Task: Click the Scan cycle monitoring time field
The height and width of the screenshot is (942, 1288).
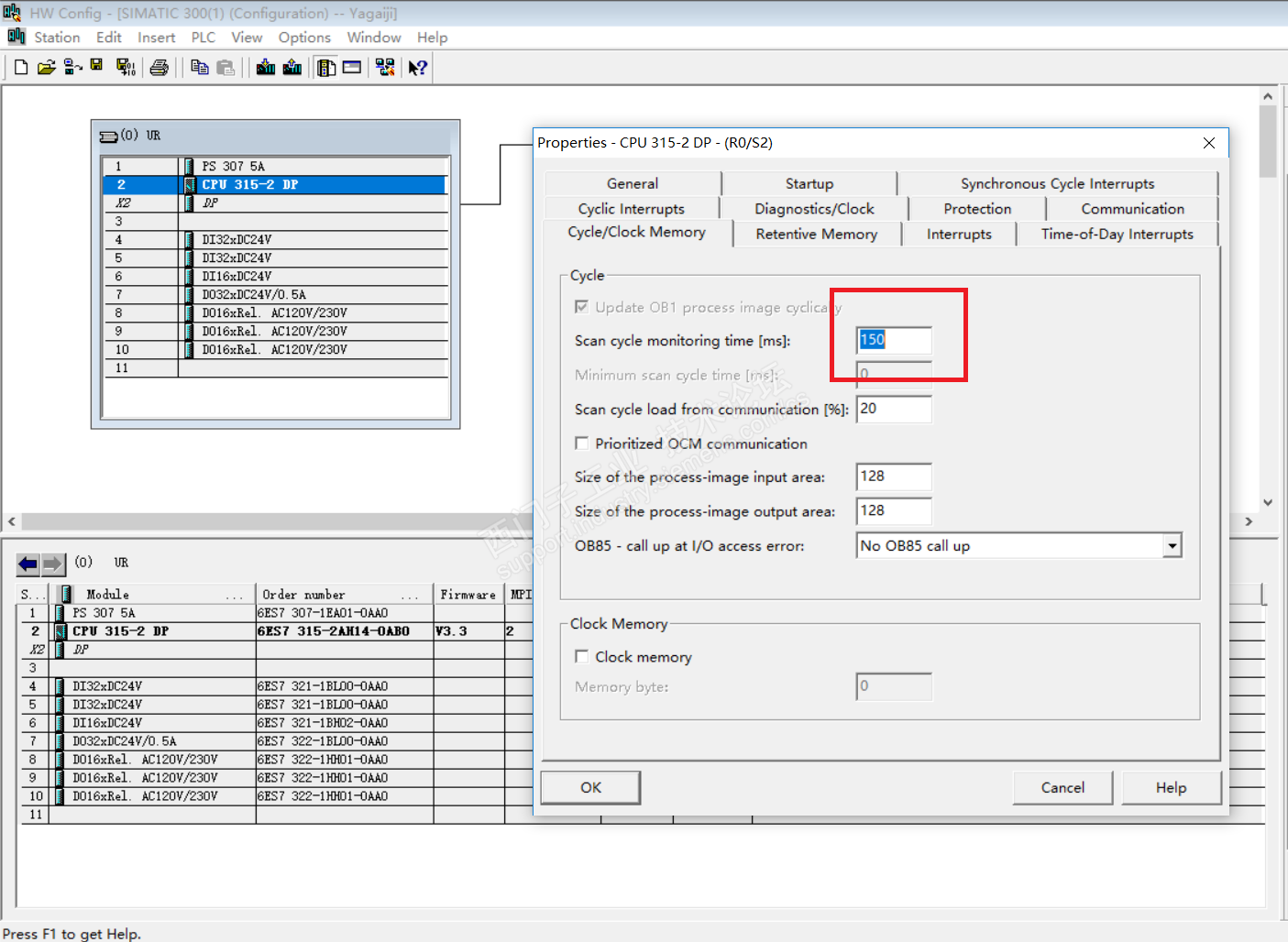Action: 894,340
